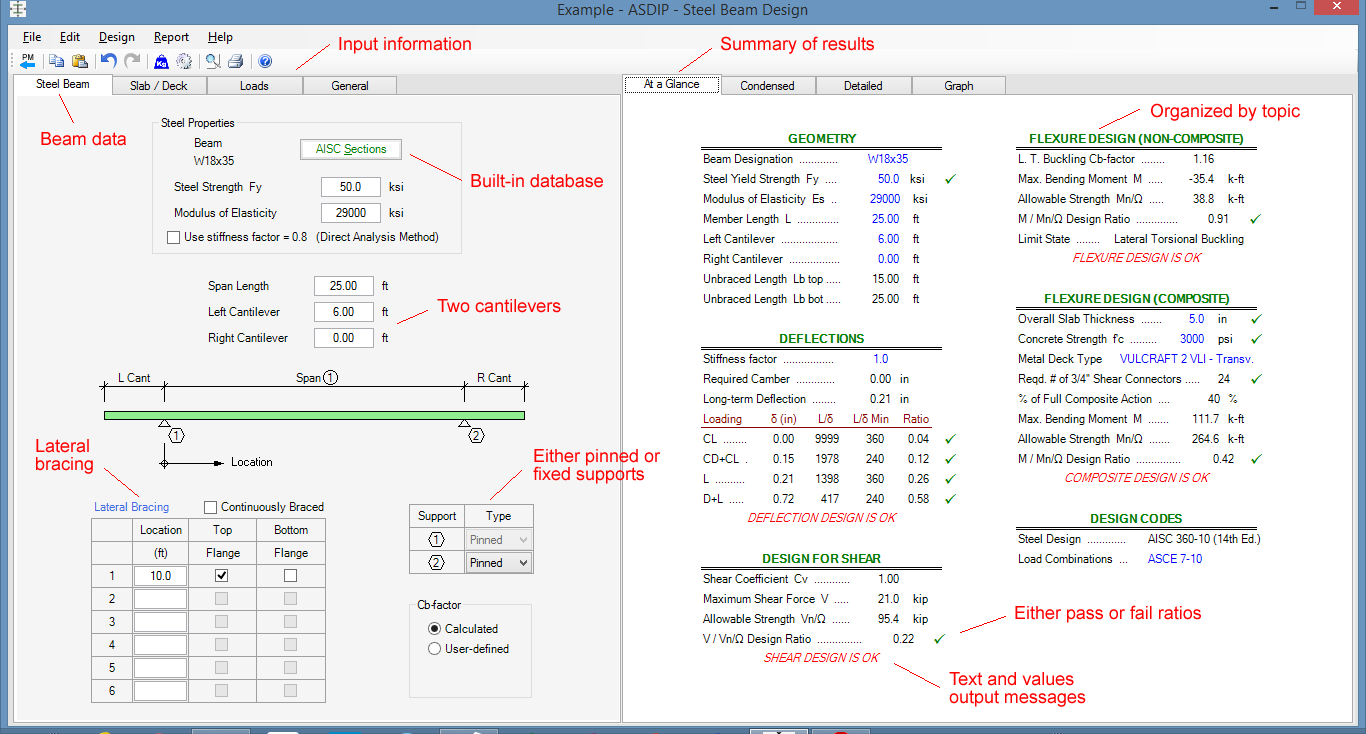Undo the last change via toolbar
Screen dimensions: 1366x734
click(109, 61)
